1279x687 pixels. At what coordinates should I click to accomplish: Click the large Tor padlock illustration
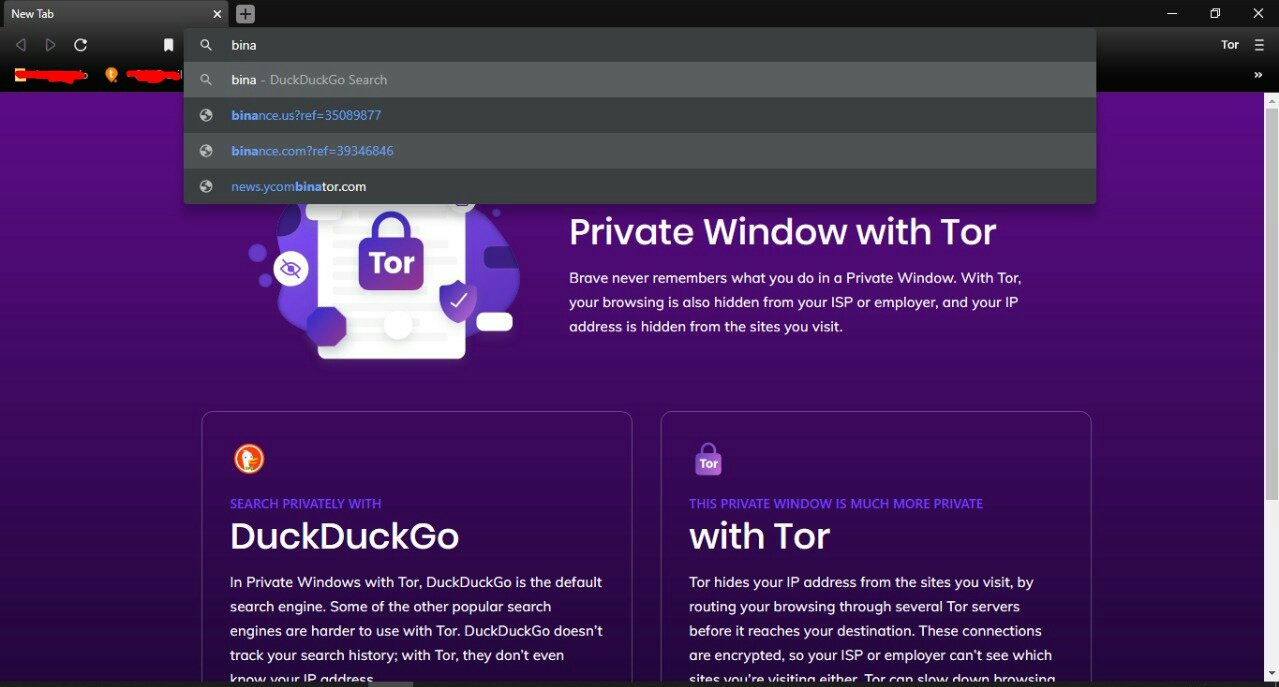pyautogui.click(x=391, y=252)
